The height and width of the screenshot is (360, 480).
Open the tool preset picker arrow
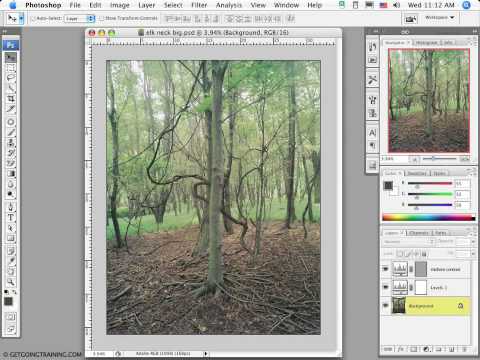pos(21,19)
